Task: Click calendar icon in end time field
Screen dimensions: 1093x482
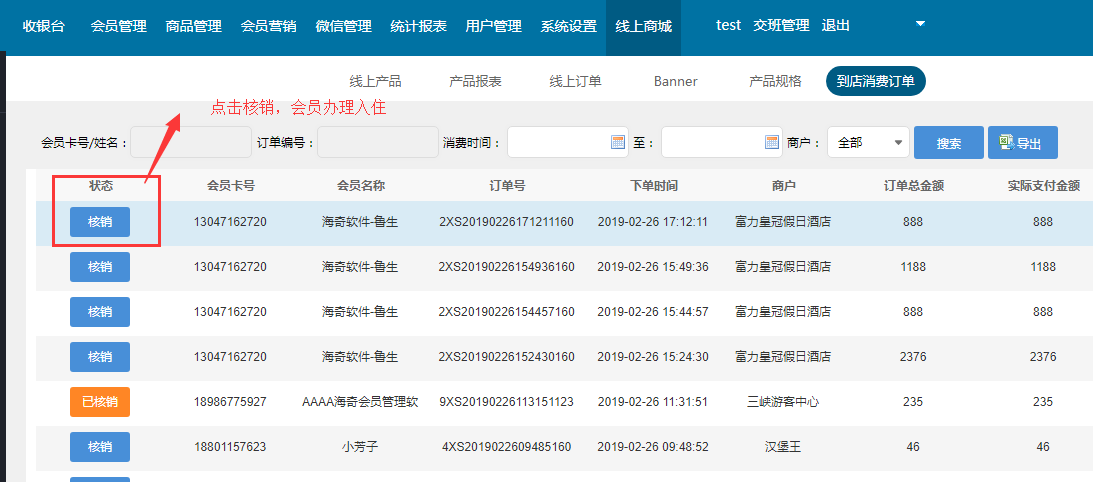Action: point(772,143)
